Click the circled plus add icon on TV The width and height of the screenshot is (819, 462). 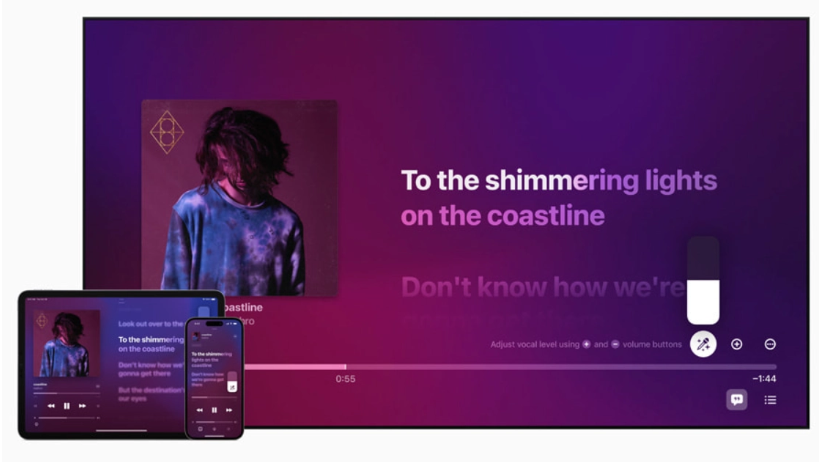pos(736,344)
